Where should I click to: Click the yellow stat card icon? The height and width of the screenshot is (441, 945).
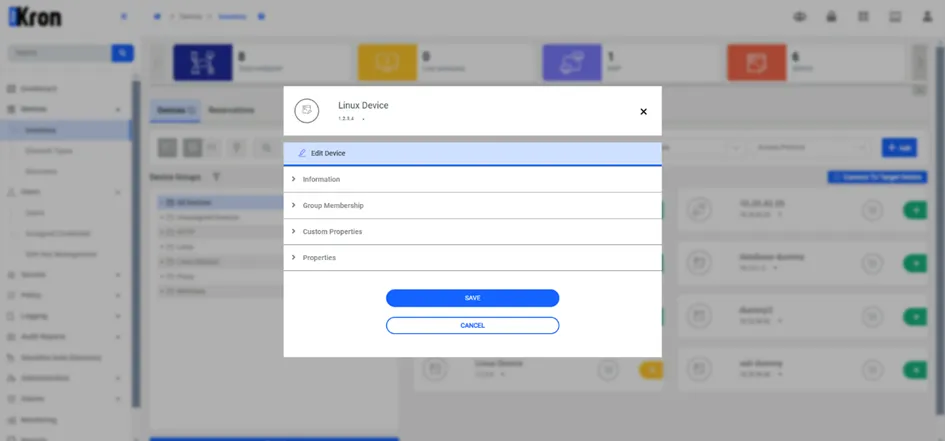pos(387,62)
